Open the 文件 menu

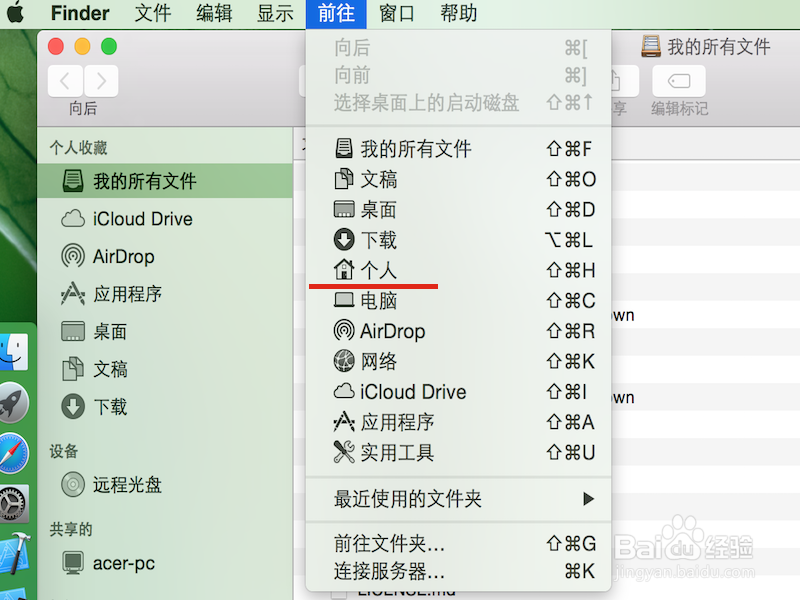[x=153, y=13]
